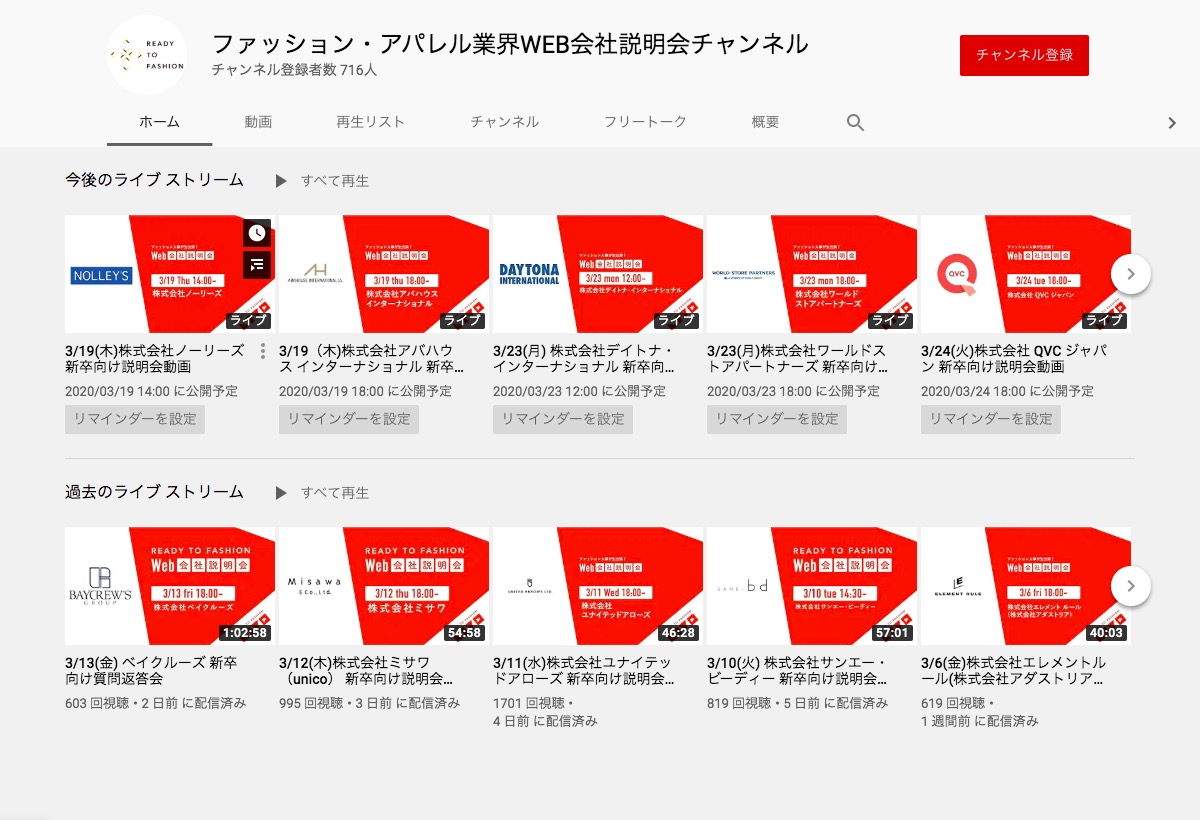Open the NOLLEY'S live stream thumbnail
The height and width of the screenshot is (820, 1200).
click(x=170, y=274)
